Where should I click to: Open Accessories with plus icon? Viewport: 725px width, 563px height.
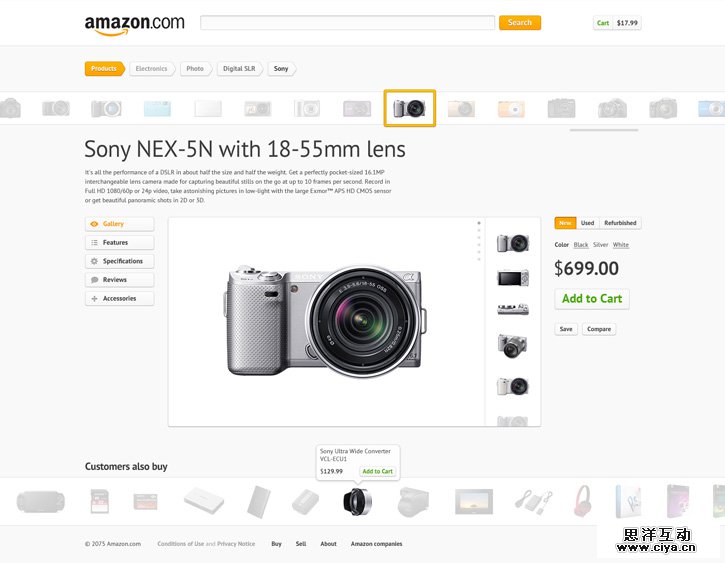coord(119,299)
